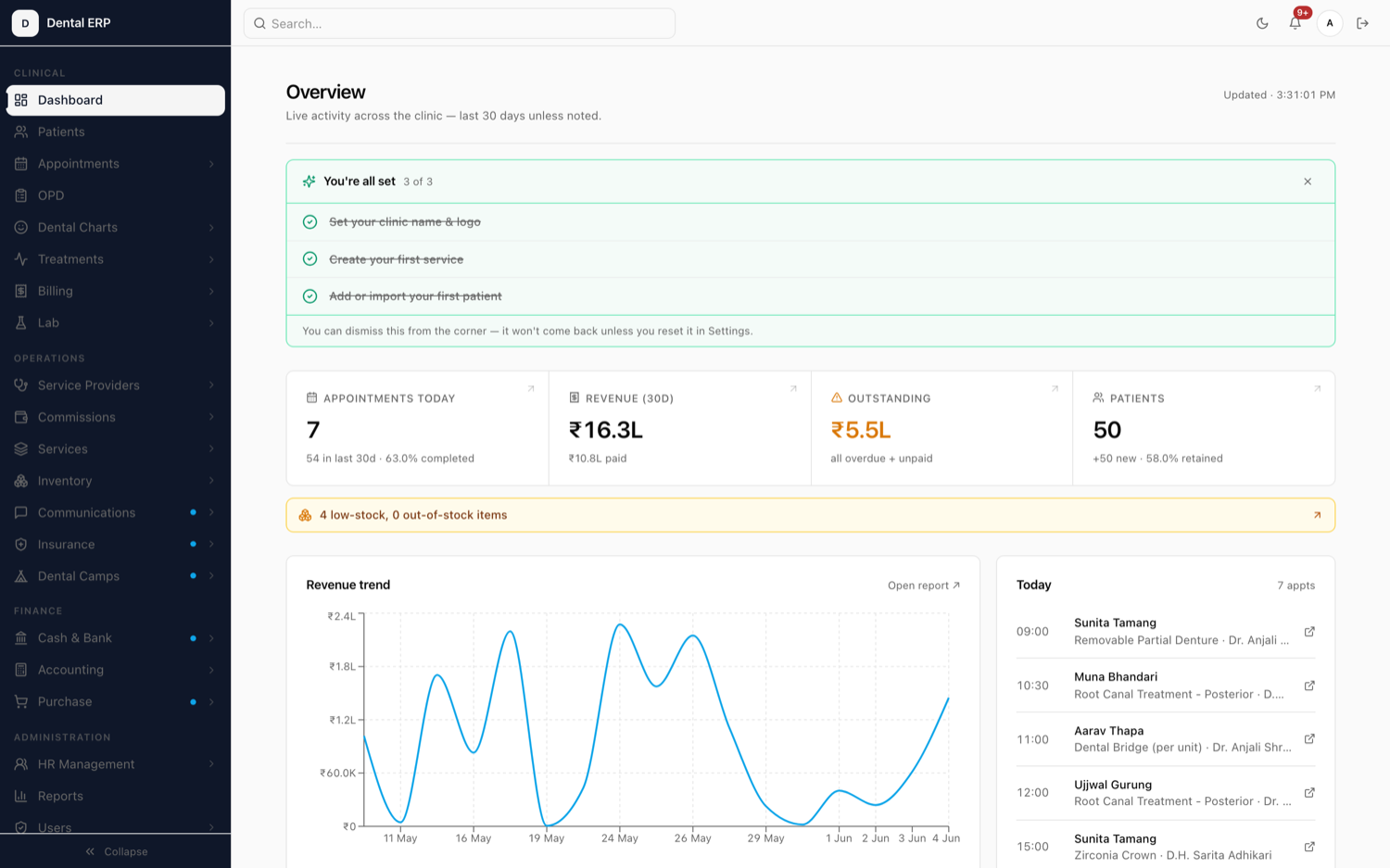Focus the Search input field
Viewport: 1390px width, 868px height.
460,23
